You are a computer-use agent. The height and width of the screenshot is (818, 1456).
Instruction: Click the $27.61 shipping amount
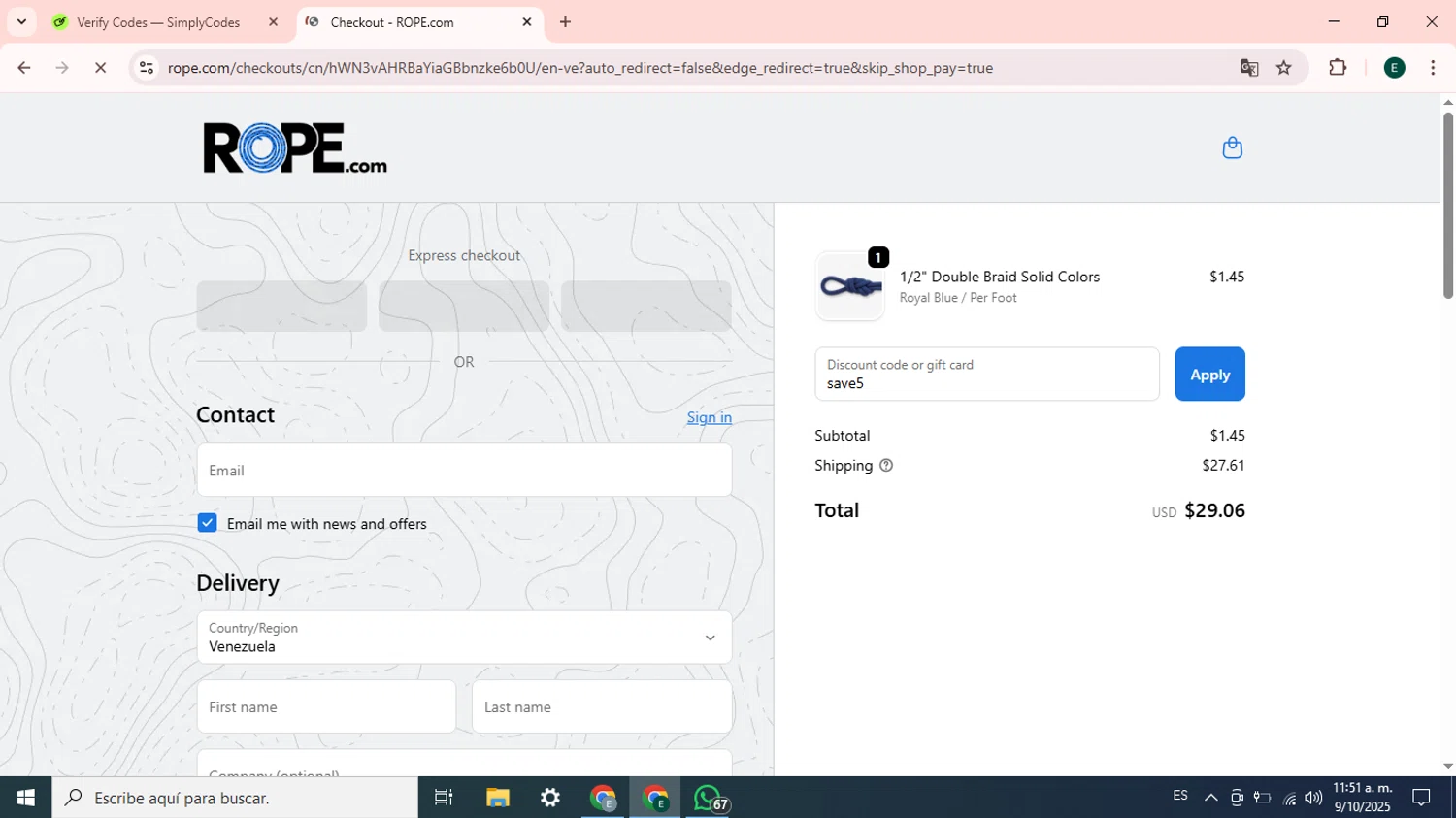click(x=1223, y=465)
